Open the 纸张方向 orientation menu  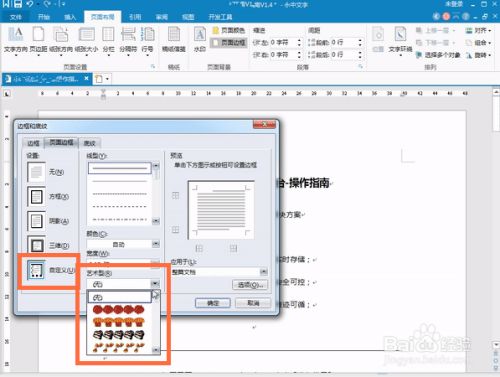61,40
